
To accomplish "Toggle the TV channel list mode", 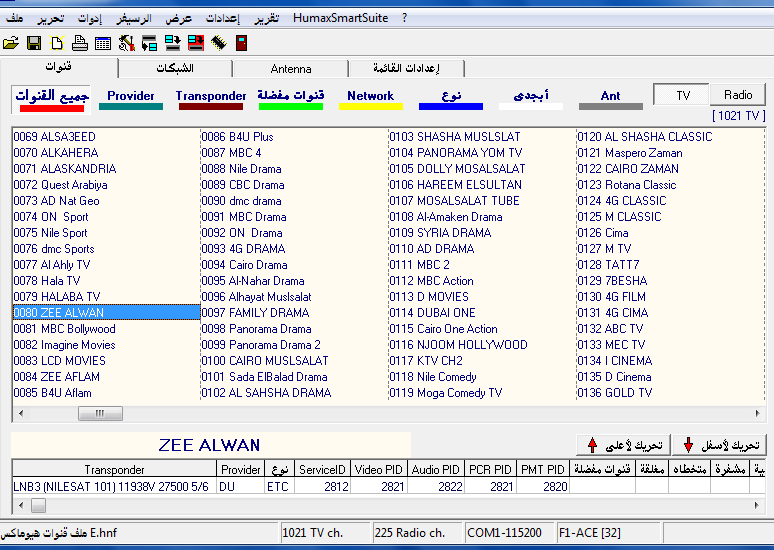I will [682, 95].
